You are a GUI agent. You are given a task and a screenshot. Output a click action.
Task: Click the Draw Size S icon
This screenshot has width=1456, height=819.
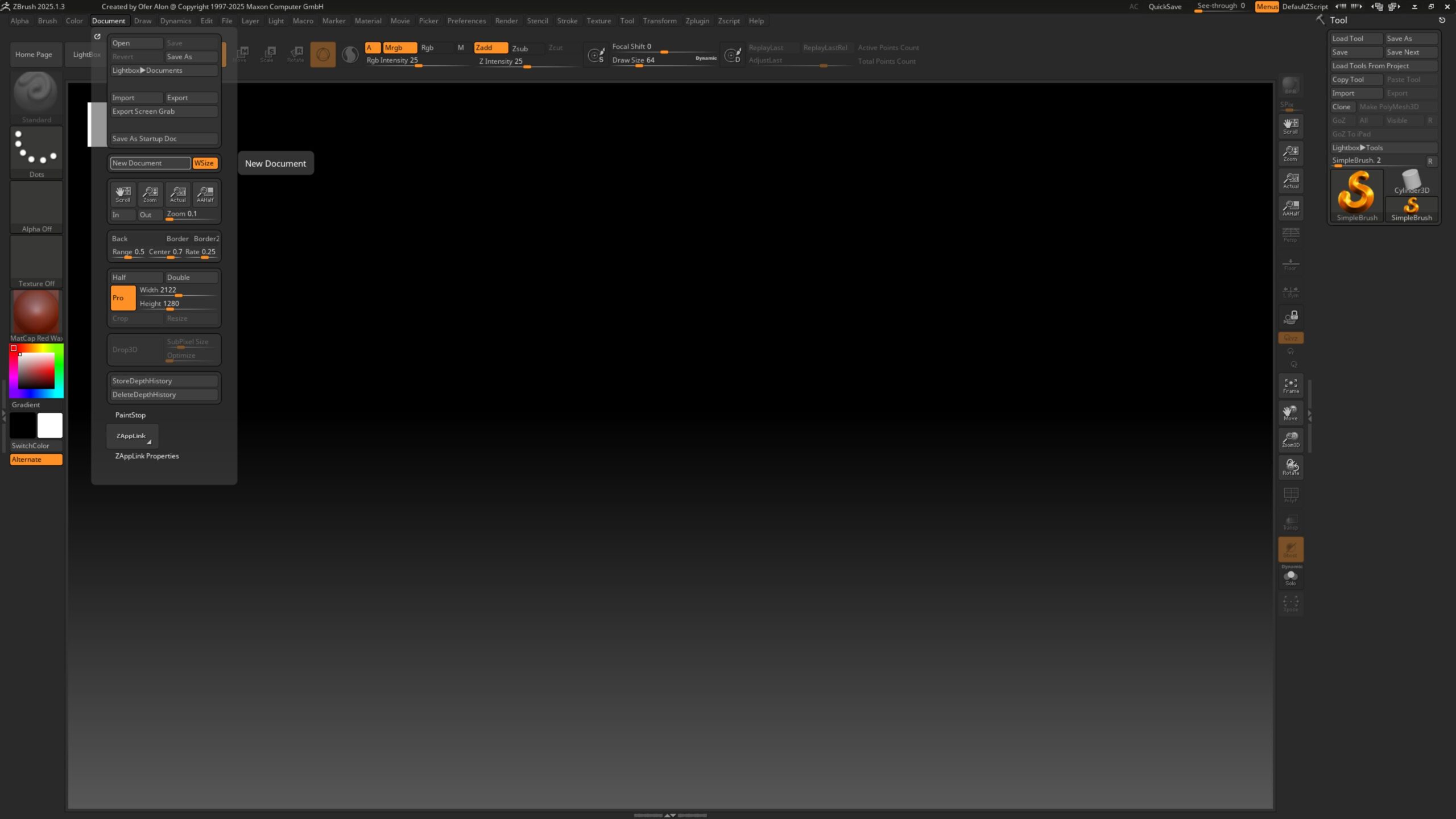[x=596, y=55]
